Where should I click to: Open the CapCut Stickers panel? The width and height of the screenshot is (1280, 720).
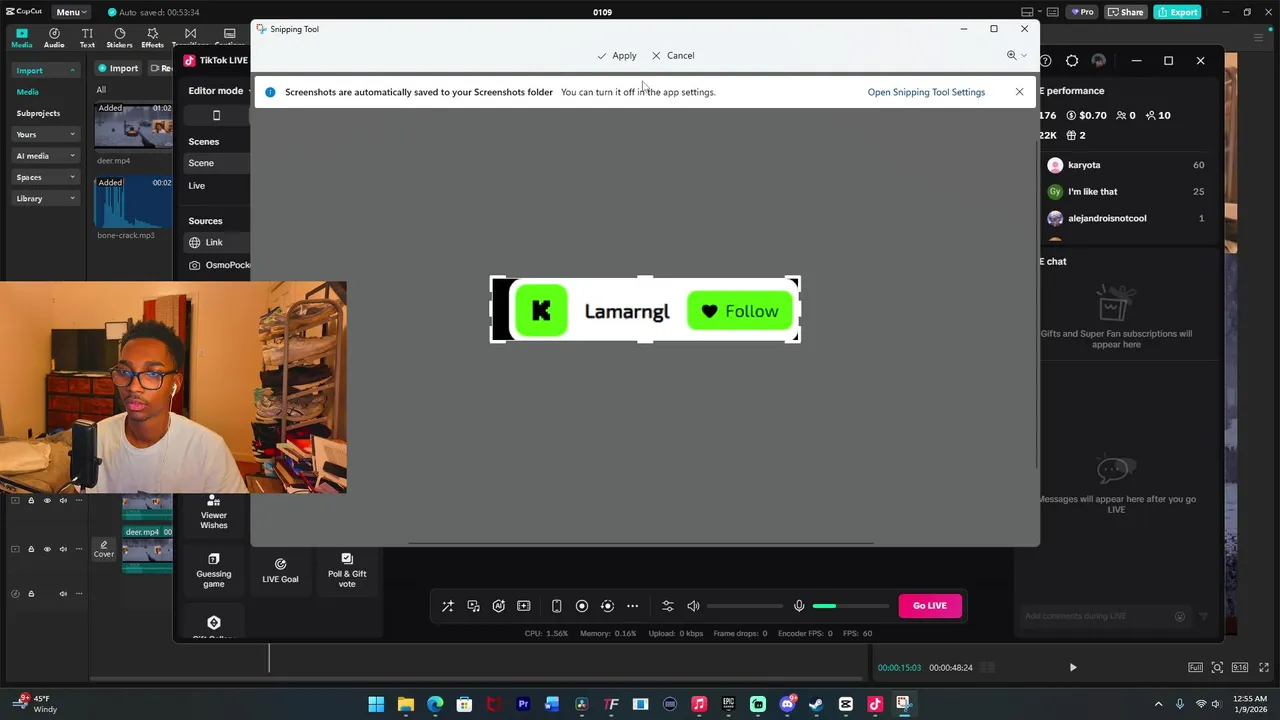pos(119,38)
